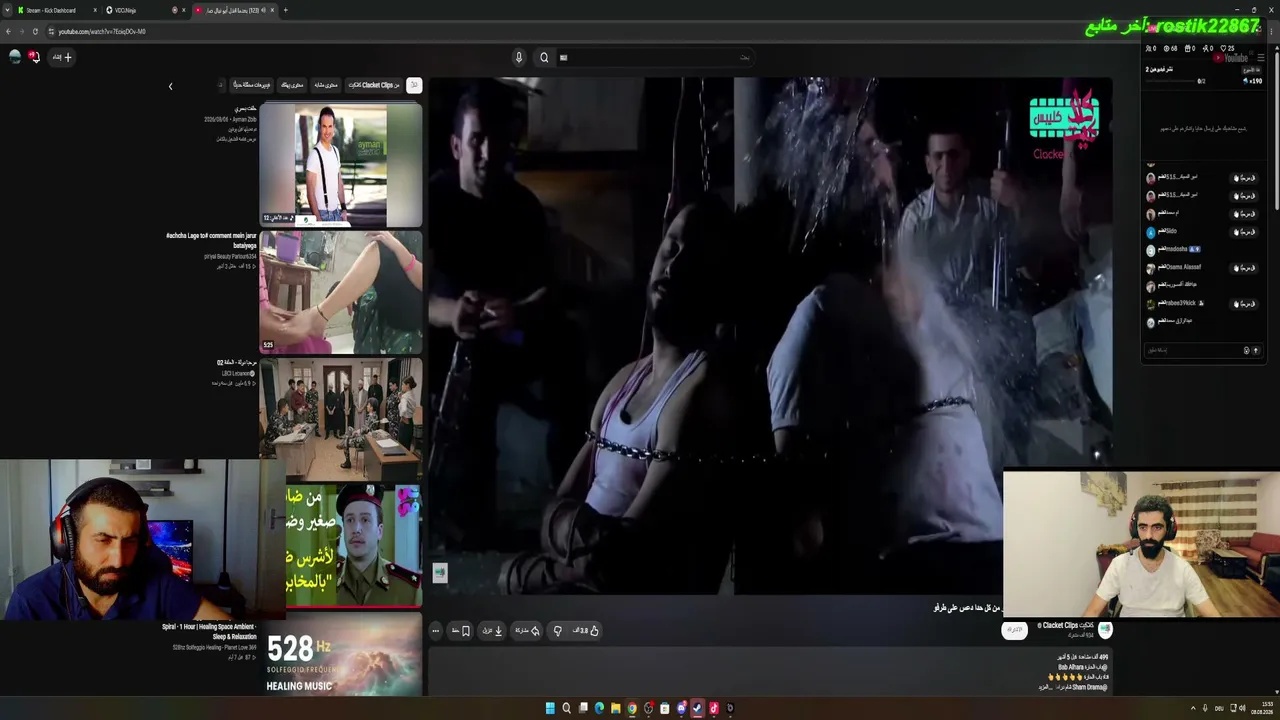1280x720 pixels.
Task: Click the welcome button beside user Sido
Action: tap(1245, 232)
